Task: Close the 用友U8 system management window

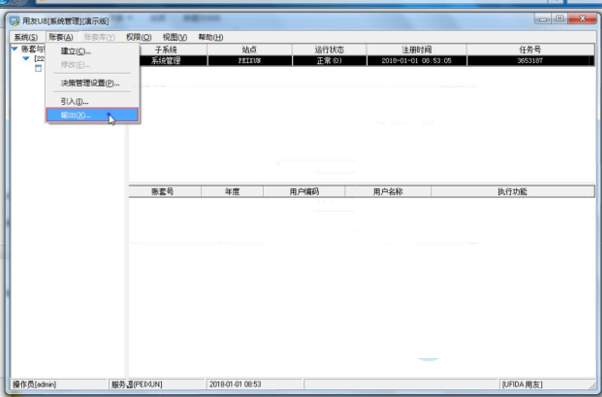Action: coord(582,18)
